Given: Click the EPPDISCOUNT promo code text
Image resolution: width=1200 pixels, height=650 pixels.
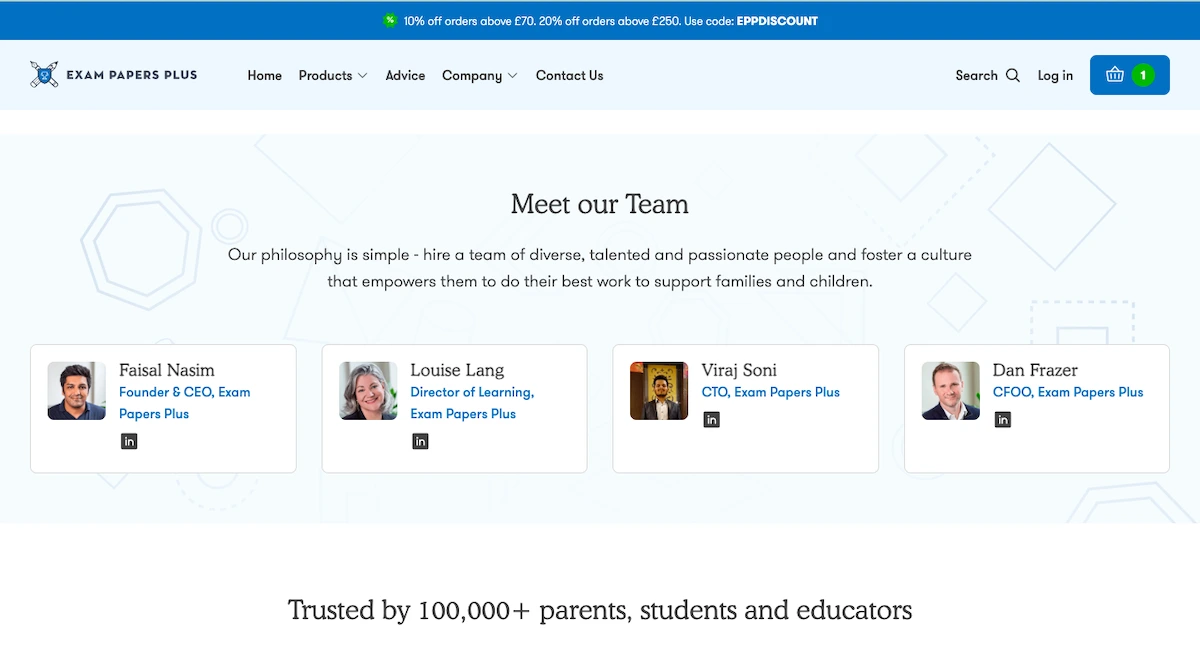Looking at the screenshot, I should pyautogui.click(x=777, y=20).
